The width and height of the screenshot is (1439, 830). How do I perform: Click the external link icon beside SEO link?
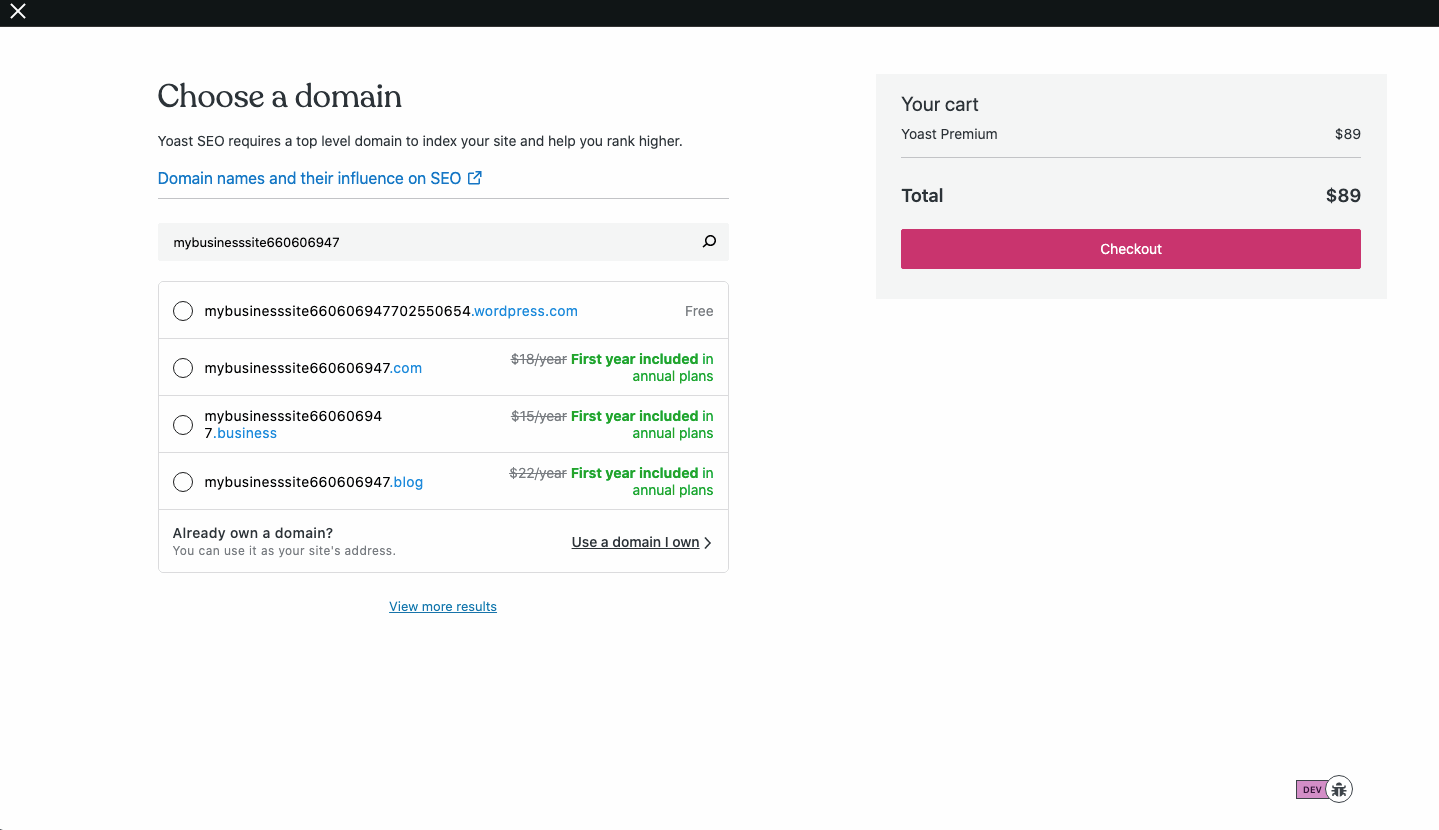(475, 178)
